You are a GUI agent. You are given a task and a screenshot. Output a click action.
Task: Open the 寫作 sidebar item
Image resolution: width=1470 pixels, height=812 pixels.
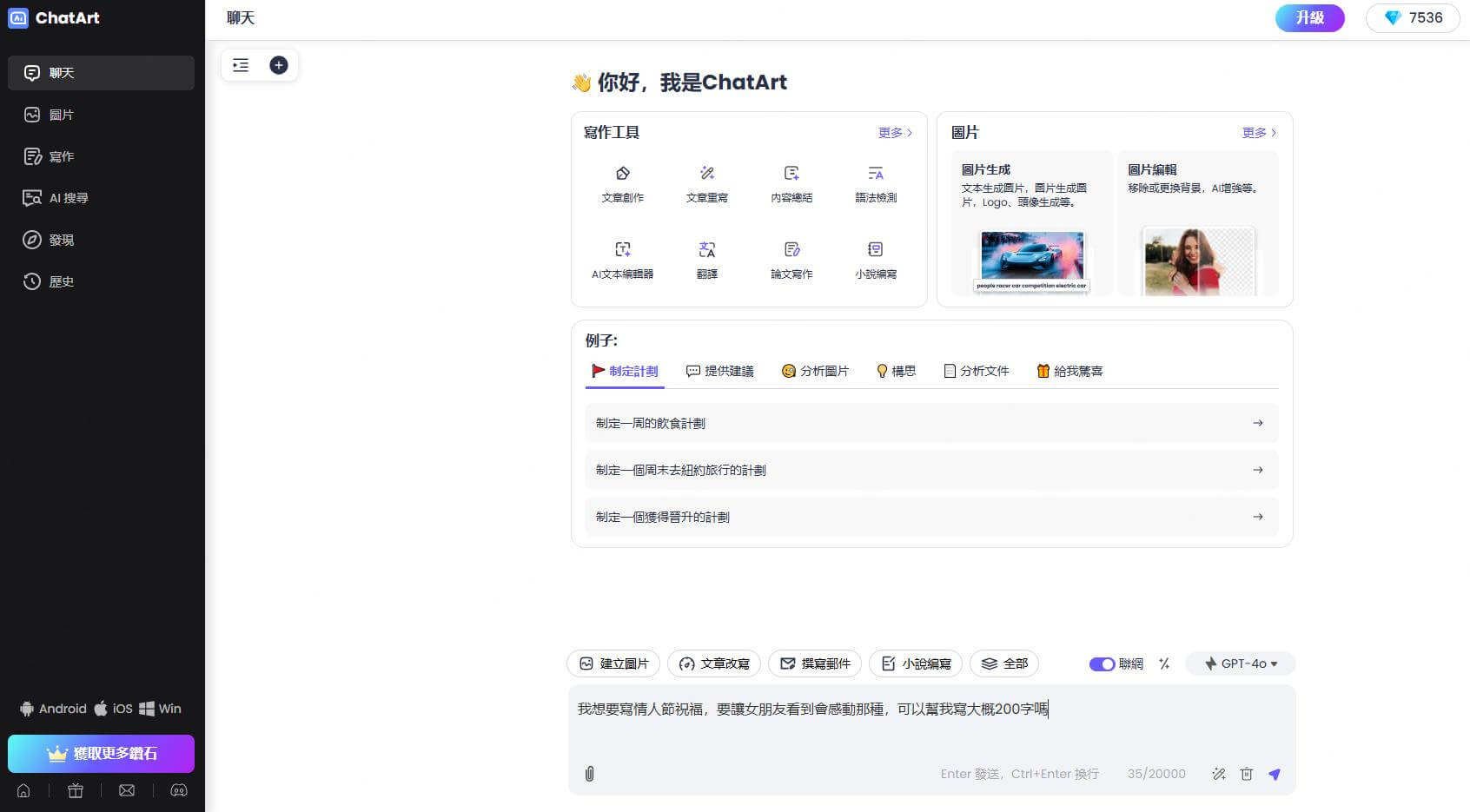101,156
